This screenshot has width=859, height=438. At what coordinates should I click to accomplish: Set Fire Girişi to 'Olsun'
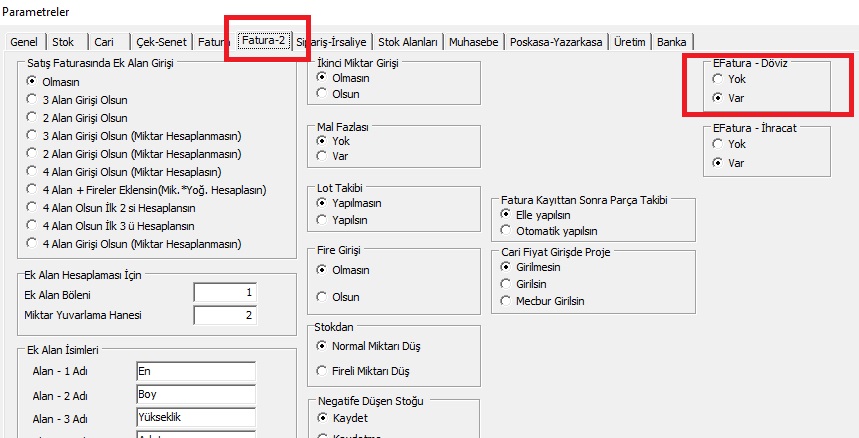(322, 296)
